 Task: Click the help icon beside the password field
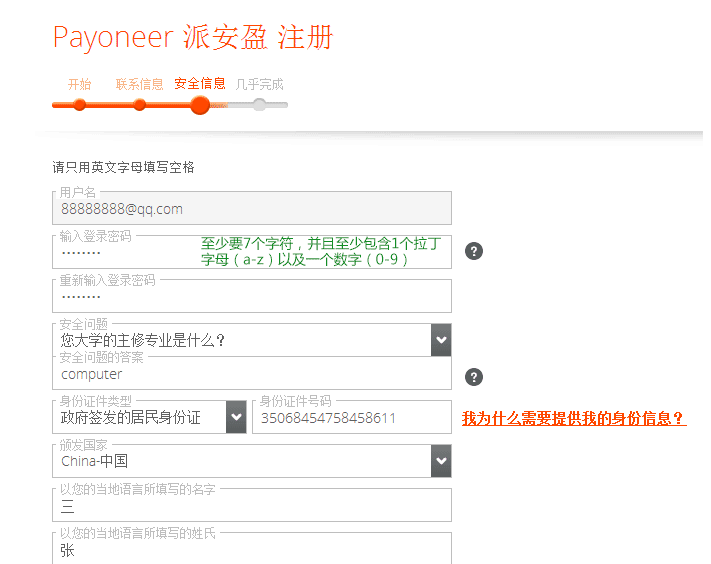tap(474, 251)
